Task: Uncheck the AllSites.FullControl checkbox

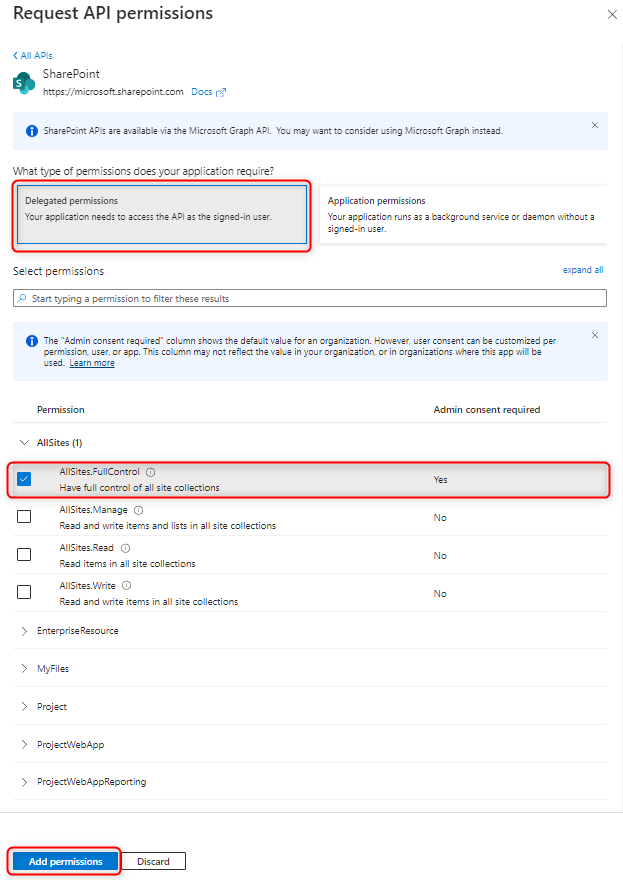Action: click(x=24, y=479)
